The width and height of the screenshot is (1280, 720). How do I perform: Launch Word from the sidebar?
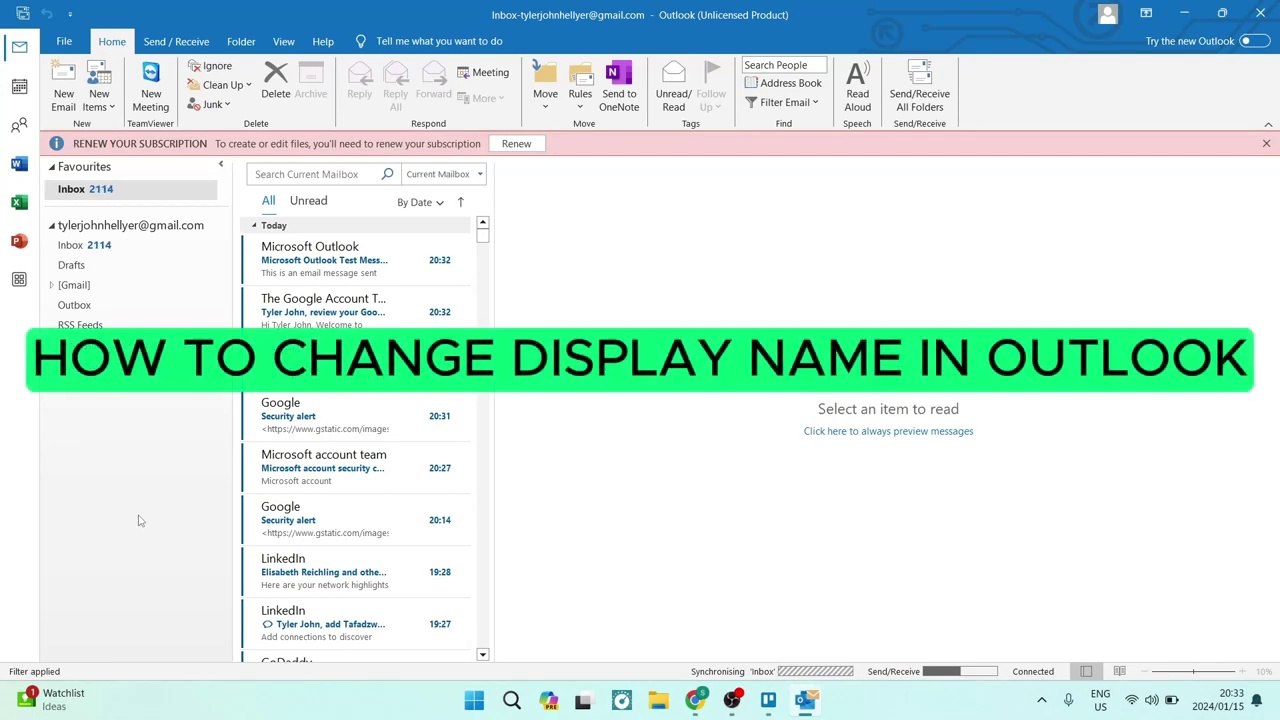point(19,163)
